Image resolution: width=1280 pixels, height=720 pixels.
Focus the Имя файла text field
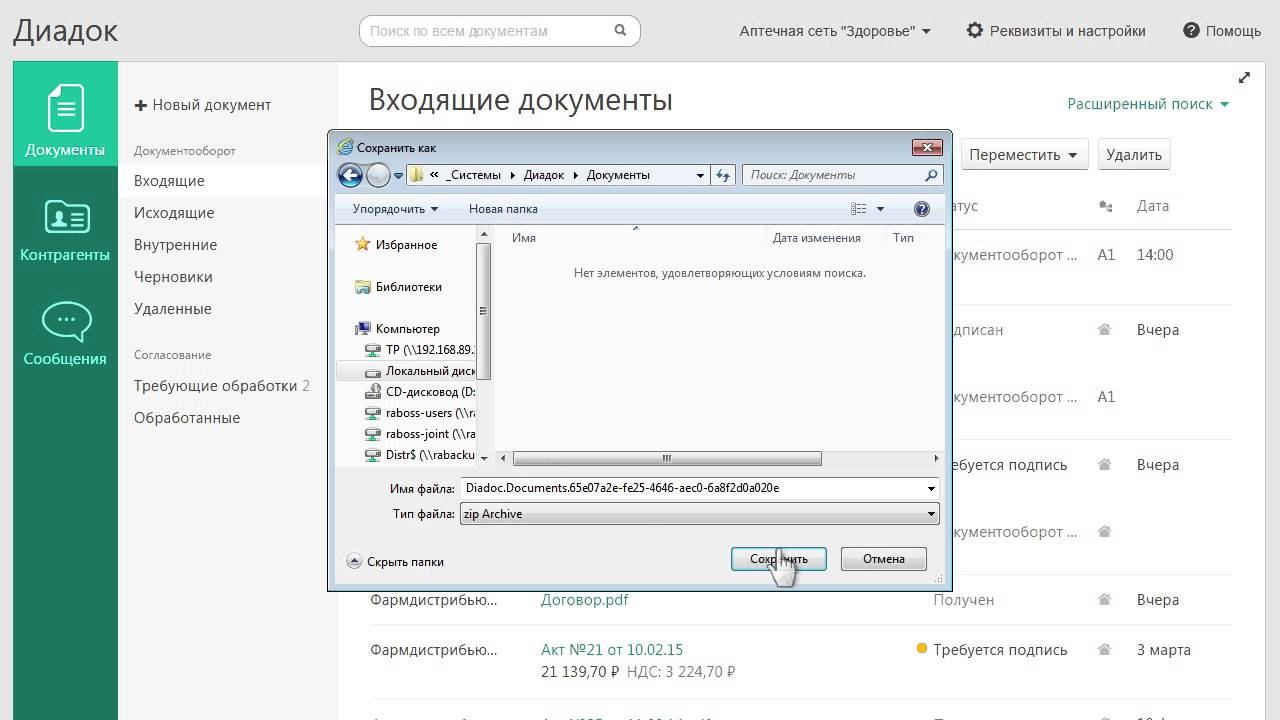(692, 489)
